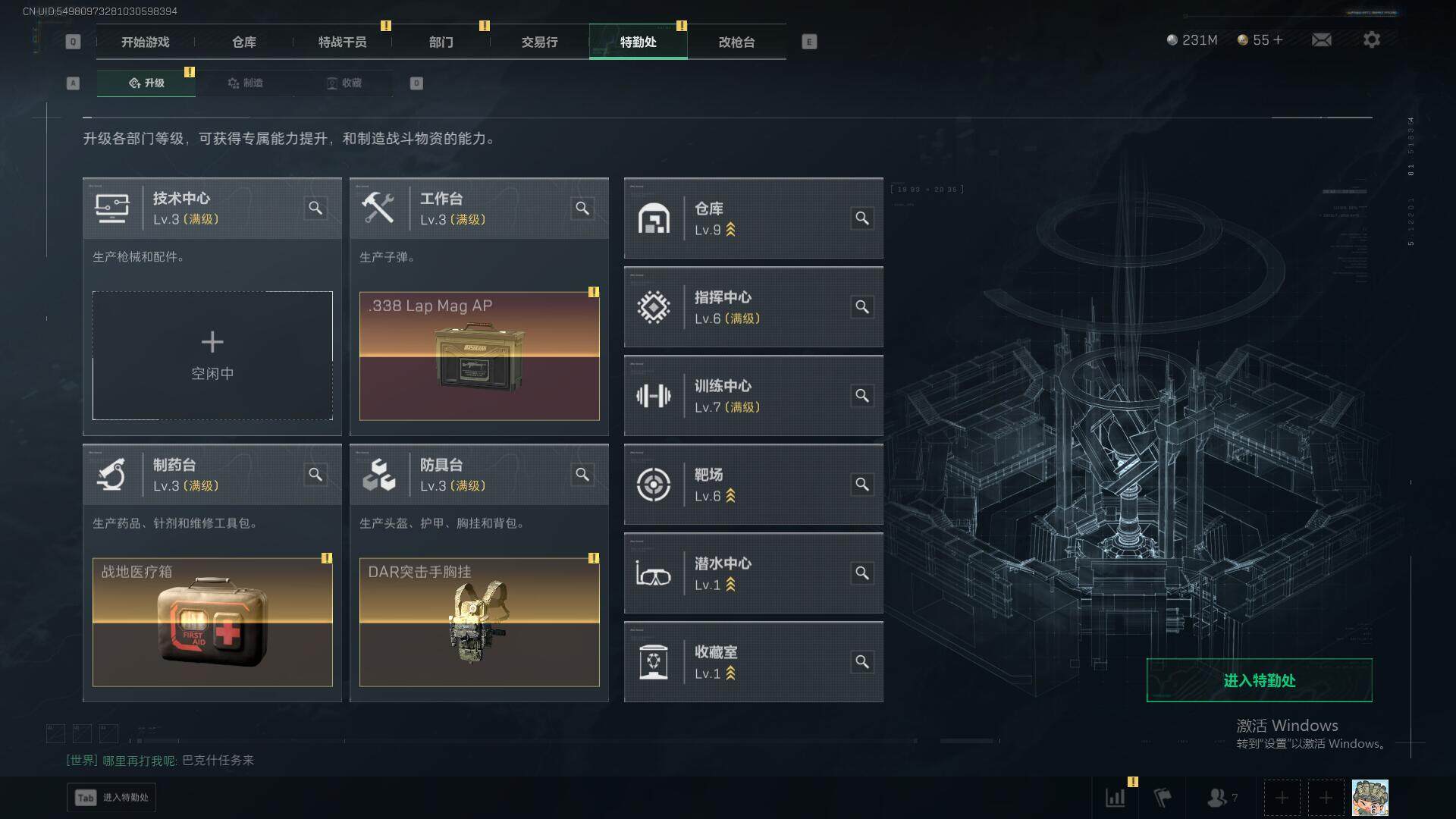
Task: Select the 战地医疗箱 production item
Action: (x=212, y=622)
